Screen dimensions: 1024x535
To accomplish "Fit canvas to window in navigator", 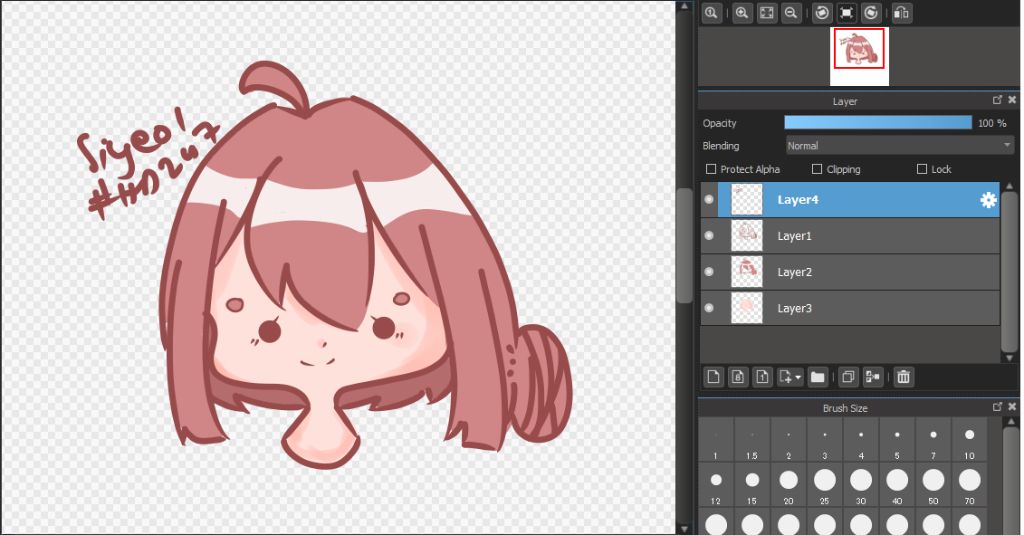I will [x=766, y=12].
